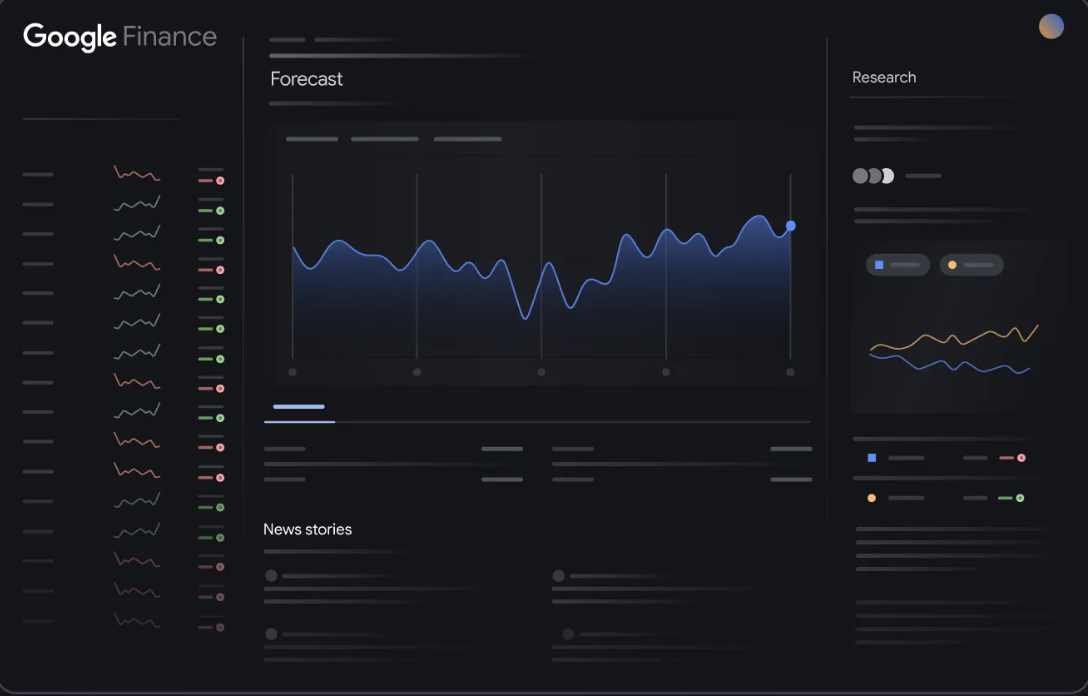Toggle the blue series legend chip
Screen dimensions: 1088x696
[x=897, y=264]
